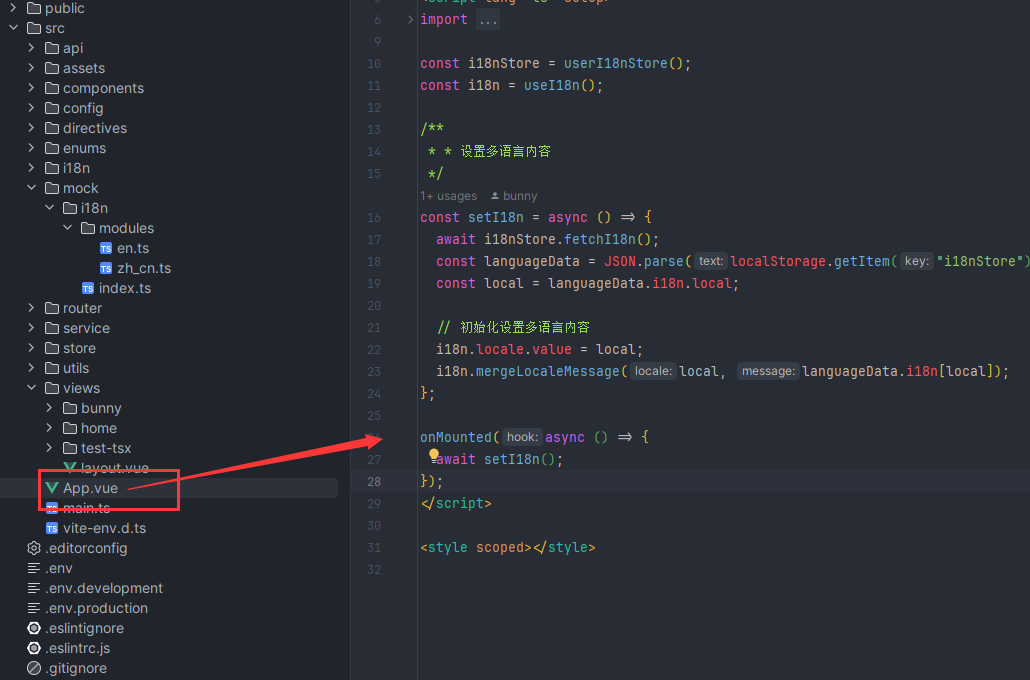1030x680 pixels.
Task: Click the mock folder icon
Action: [x=52, y=188]
